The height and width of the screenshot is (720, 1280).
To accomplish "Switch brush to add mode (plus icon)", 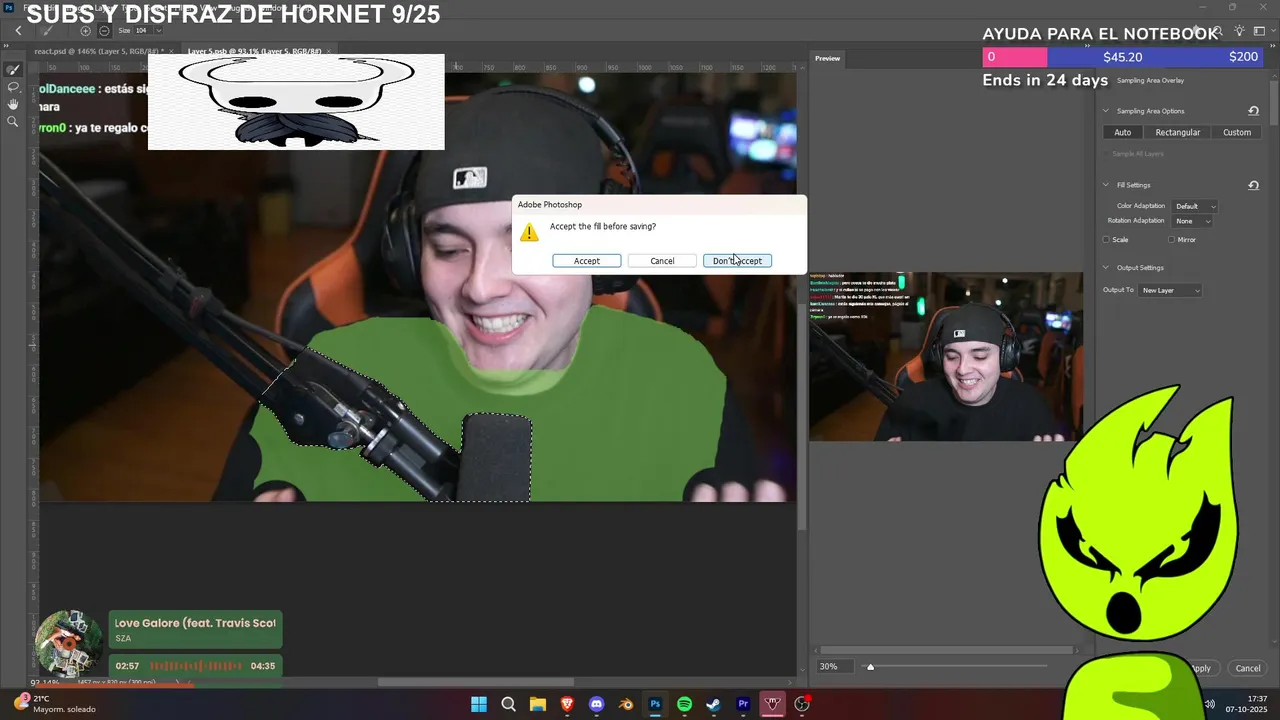I will (x=85, y=31).
